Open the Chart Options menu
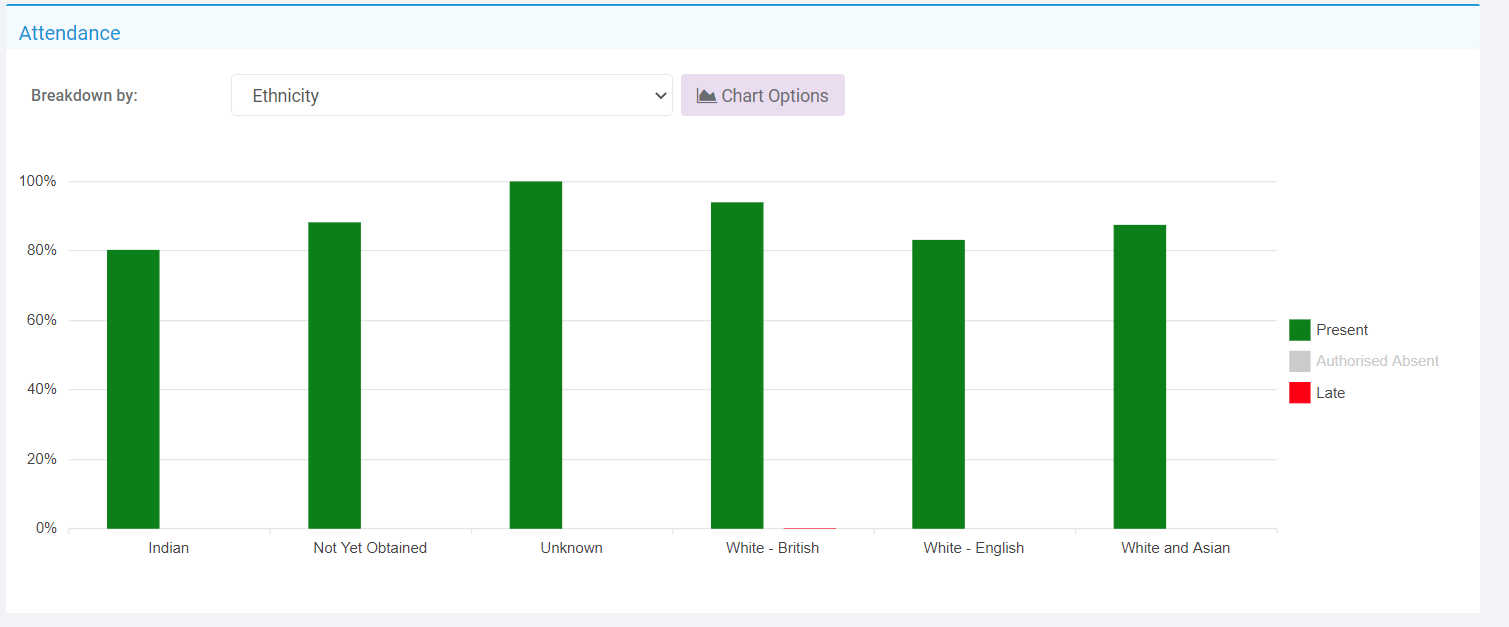 [763, 95]
